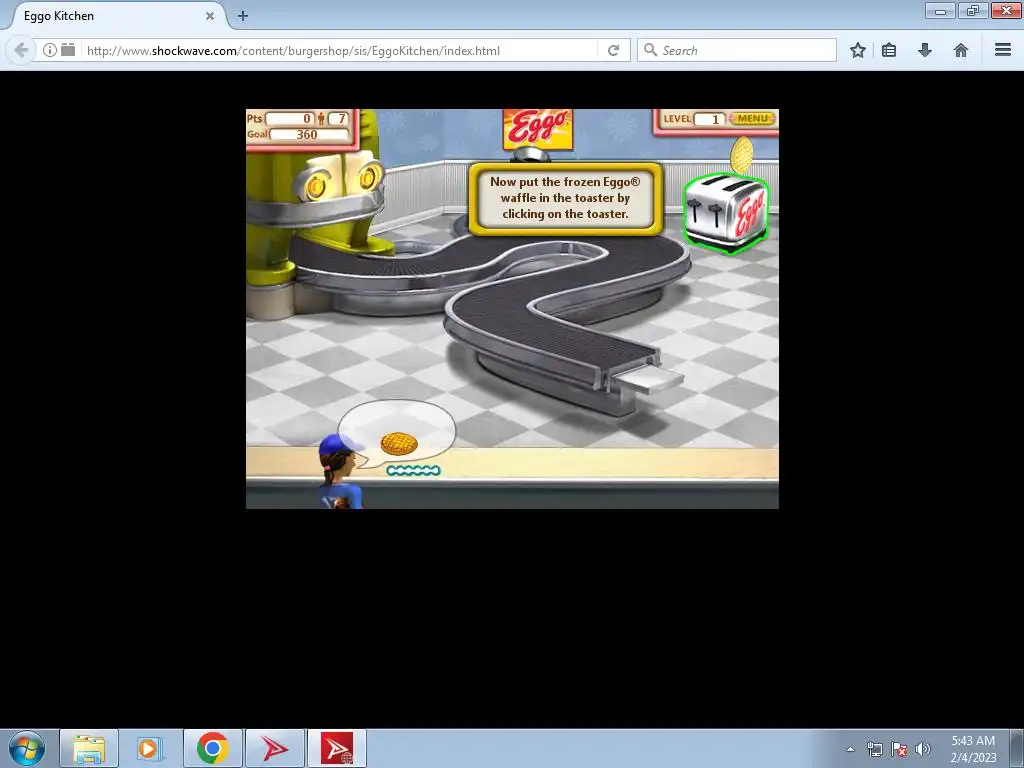This screenshot has width=1024, height=768.
Task: Click the tutorial message about the toaster
Action: pyautogui.click(x=566, y=198)
